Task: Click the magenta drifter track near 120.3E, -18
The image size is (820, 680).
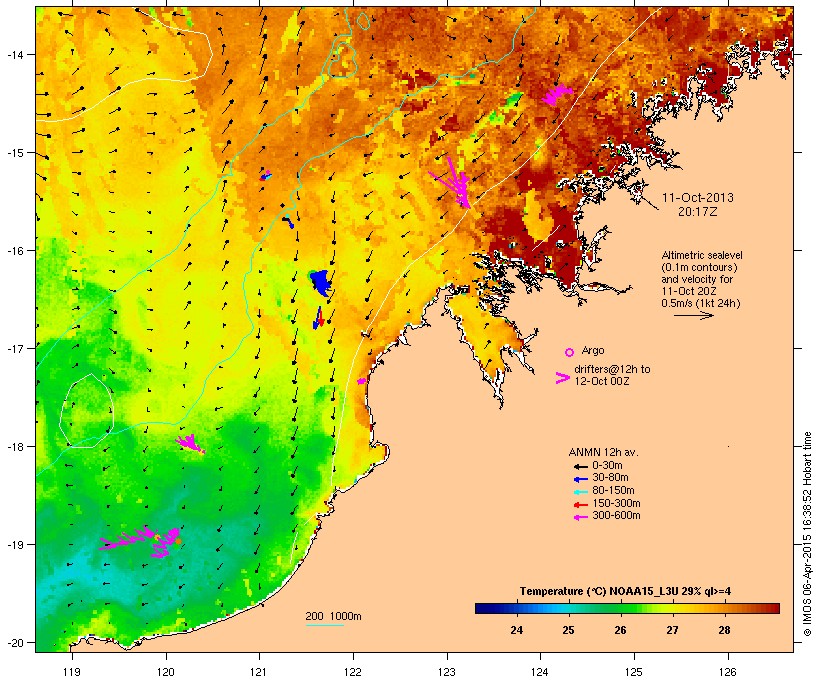Action: click(189, 444)
